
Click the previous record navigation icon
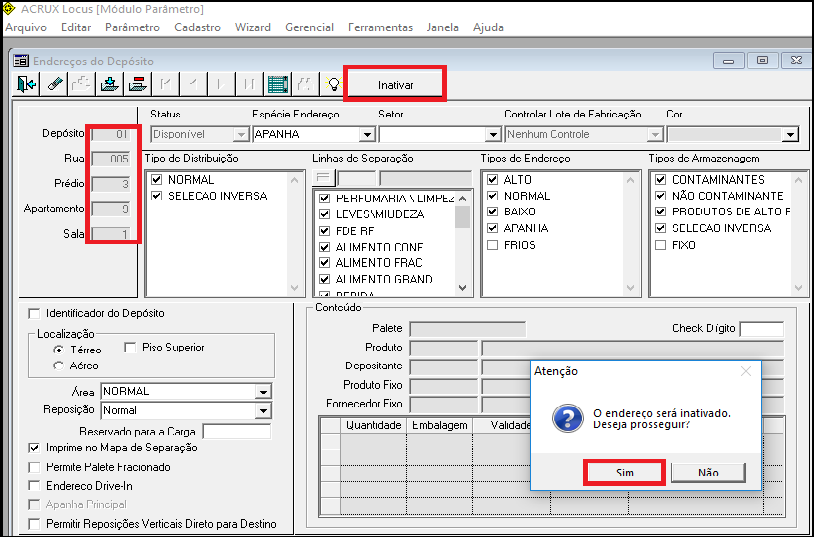point(194,84)
